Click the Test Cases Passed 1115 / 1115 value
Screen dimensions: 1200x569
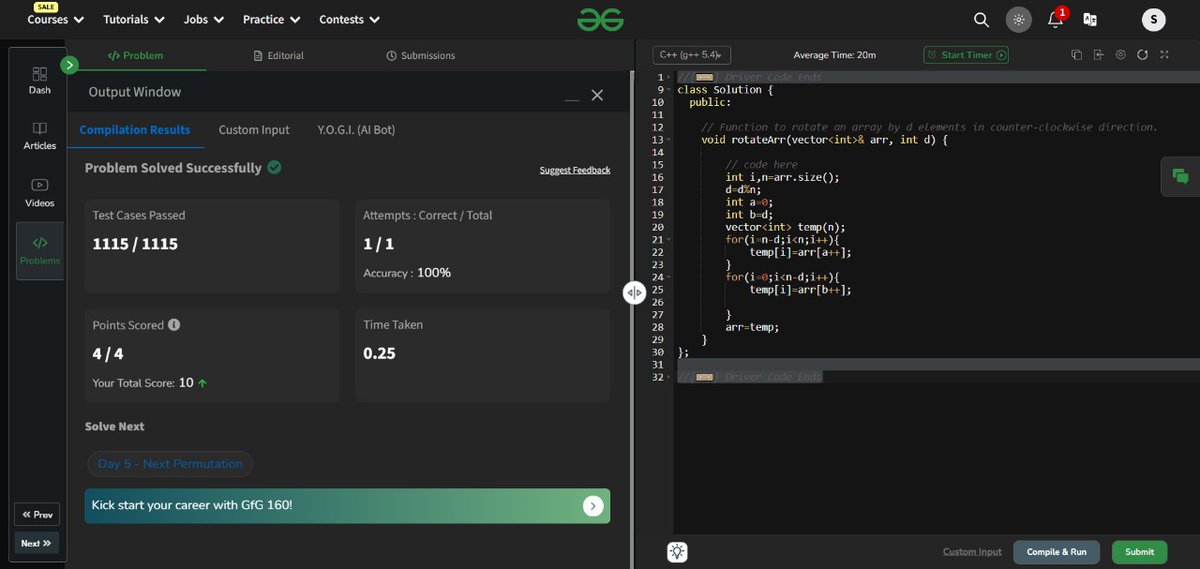click(135, 243)
